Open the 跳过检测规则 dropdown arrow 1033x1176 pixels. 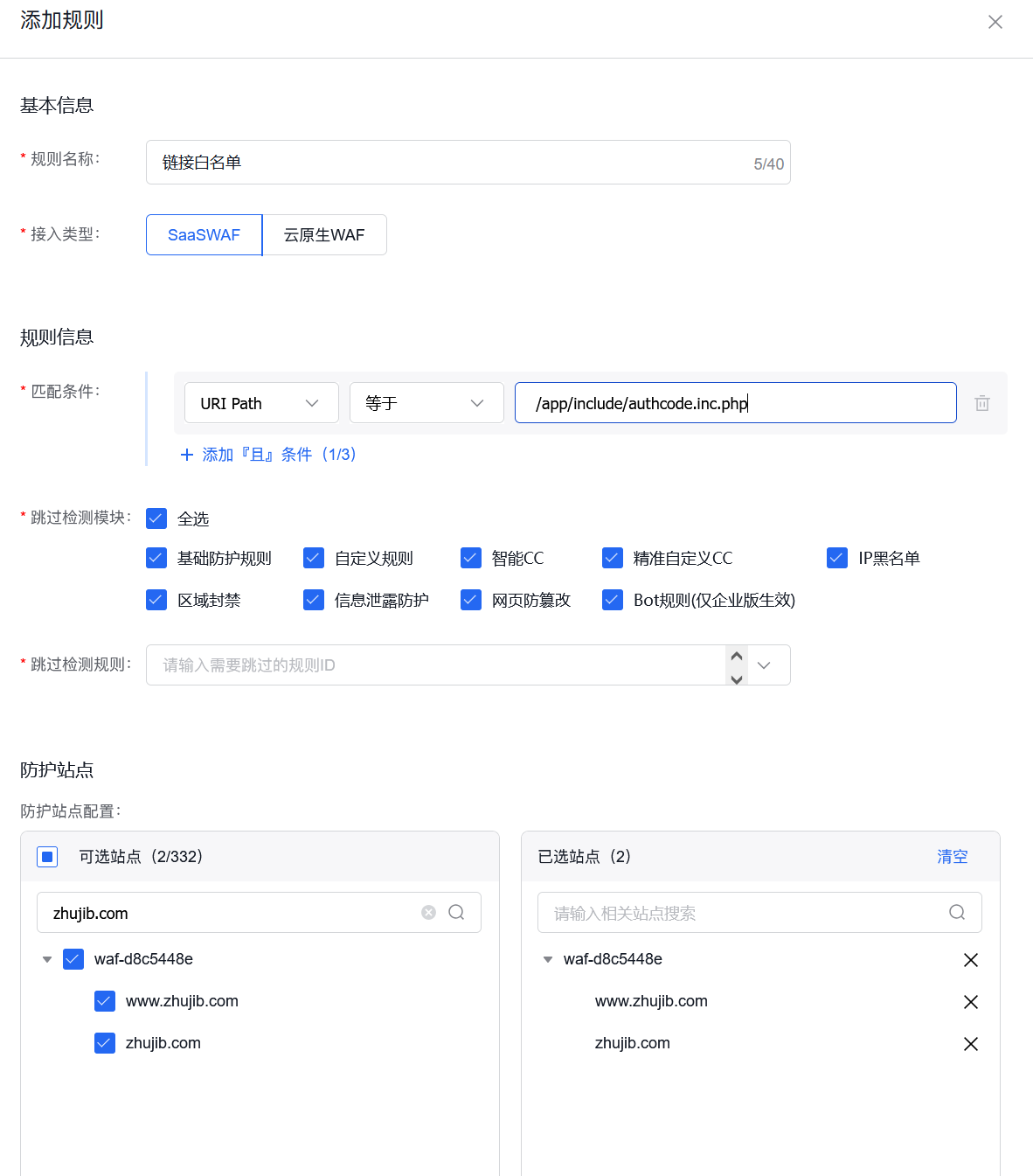coord(766,665)
